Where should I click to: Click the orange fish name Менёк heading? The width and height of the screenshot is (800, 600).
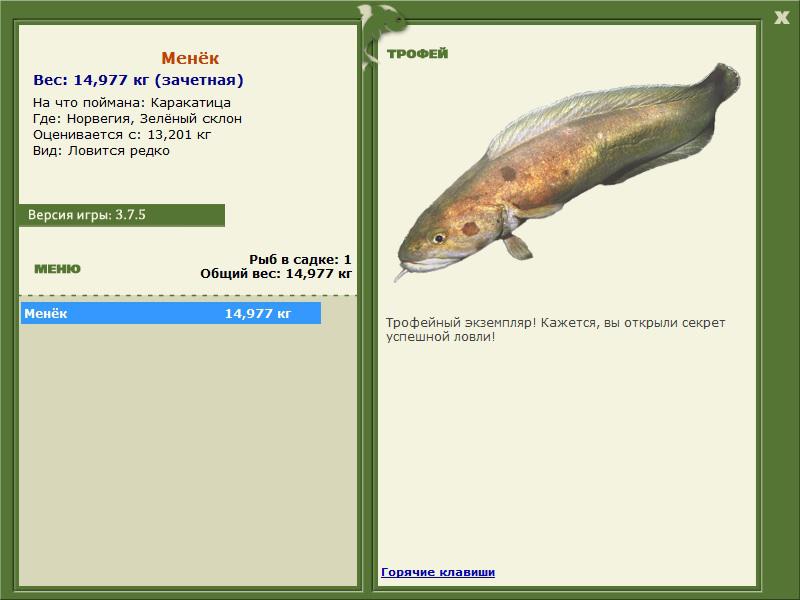point(190,58)
